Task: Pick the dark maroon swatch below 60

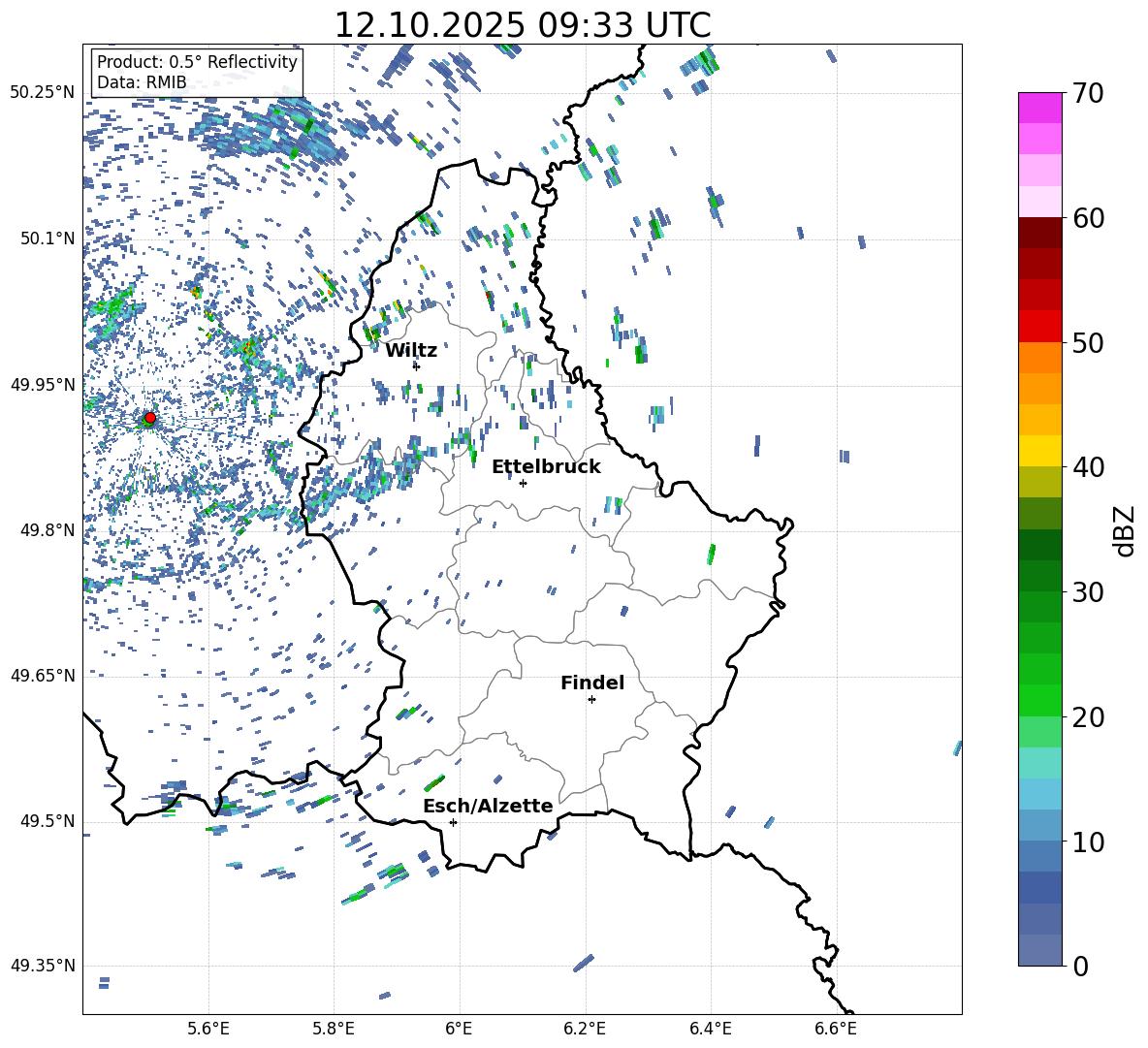Action: 1040,233
